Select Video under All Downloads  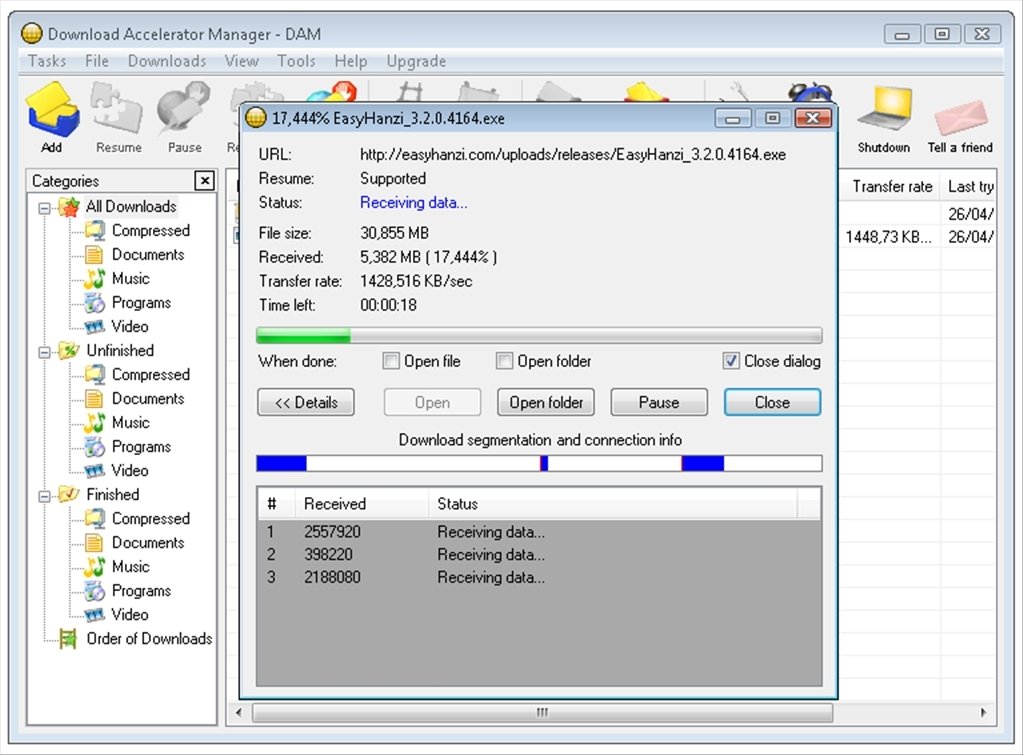tap(130, 326)
